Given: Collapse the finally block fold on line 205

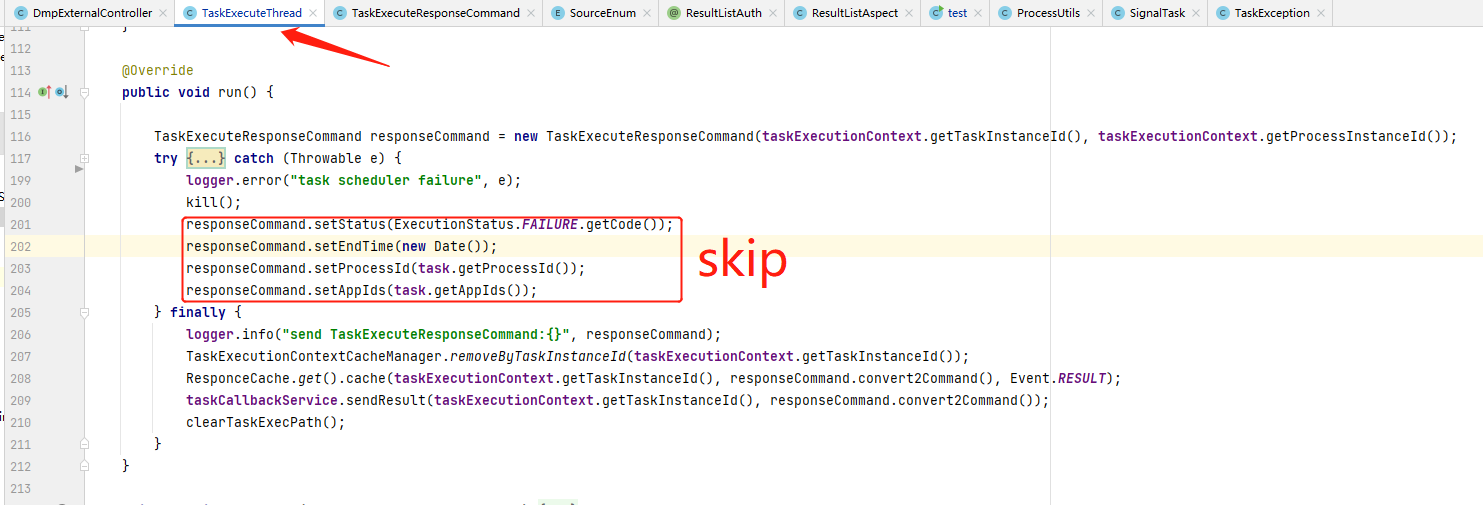Looking at the screenshot, I should click(x=85, y=312).
